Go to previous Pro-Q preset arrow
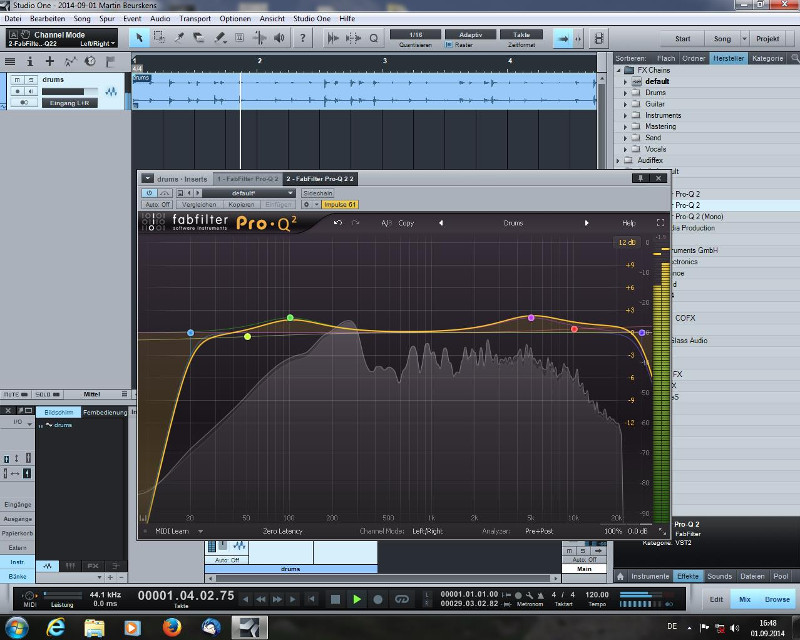This screenshot has height=640, width=800. pos(441,223)
